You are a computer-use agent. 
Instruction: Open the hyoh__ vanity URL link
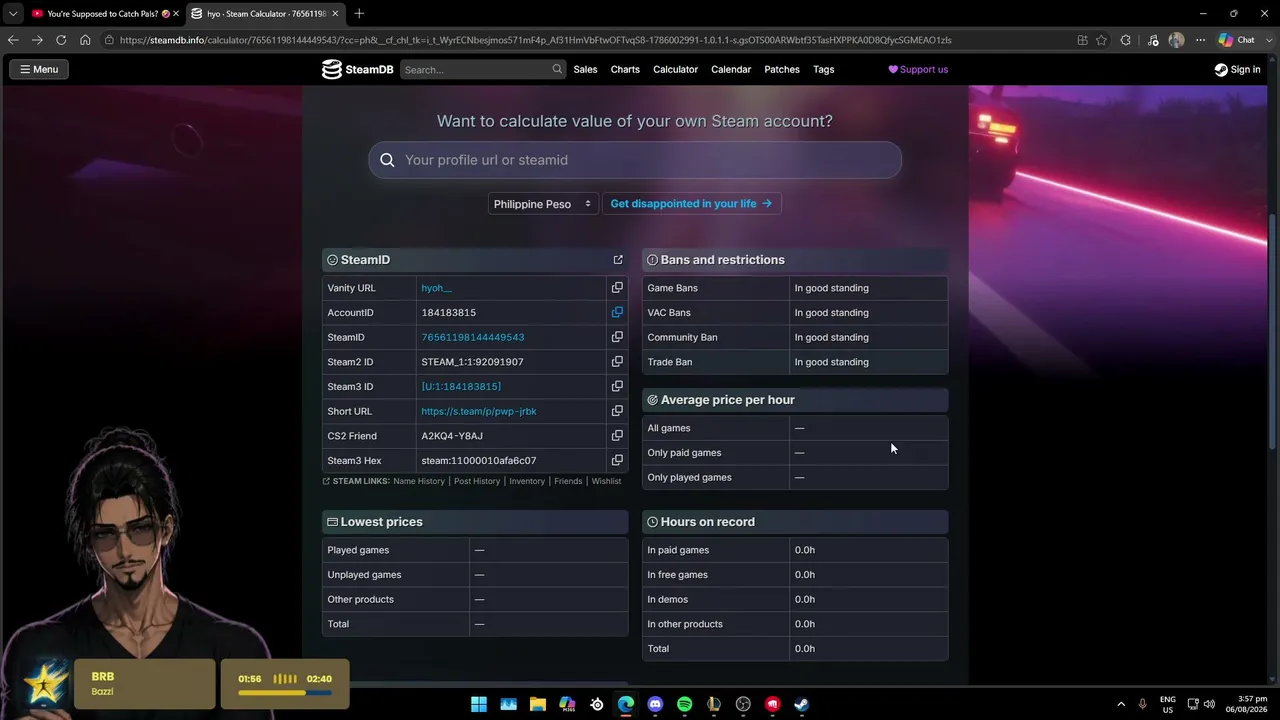click(436, 288)
